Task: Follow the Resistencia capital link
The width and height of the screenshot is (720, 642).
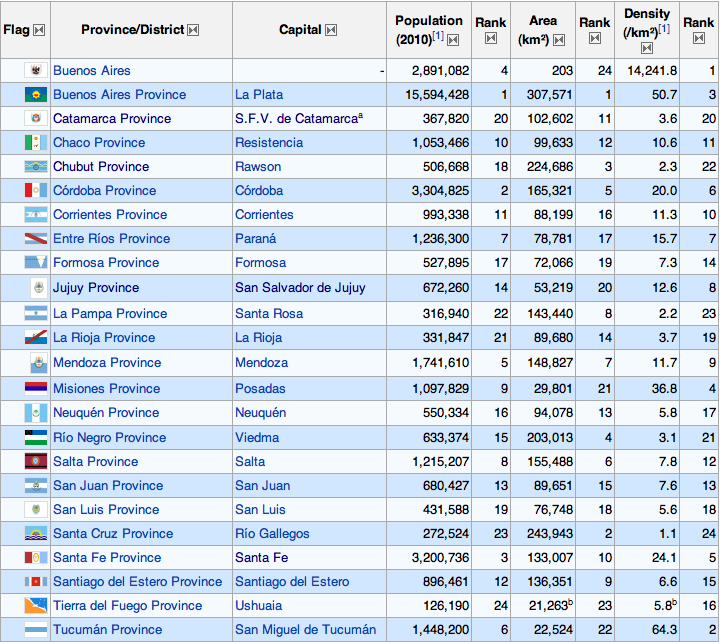Action: (x=269, y=142)
